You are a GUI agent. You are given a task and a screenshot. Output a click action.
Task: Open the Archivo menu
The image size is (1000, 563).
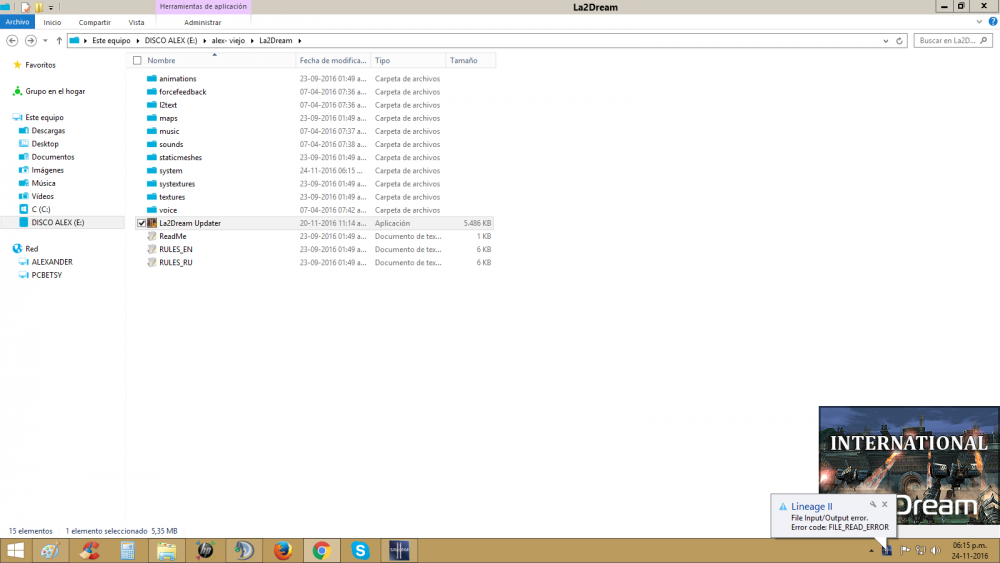(x=18, y=22)
